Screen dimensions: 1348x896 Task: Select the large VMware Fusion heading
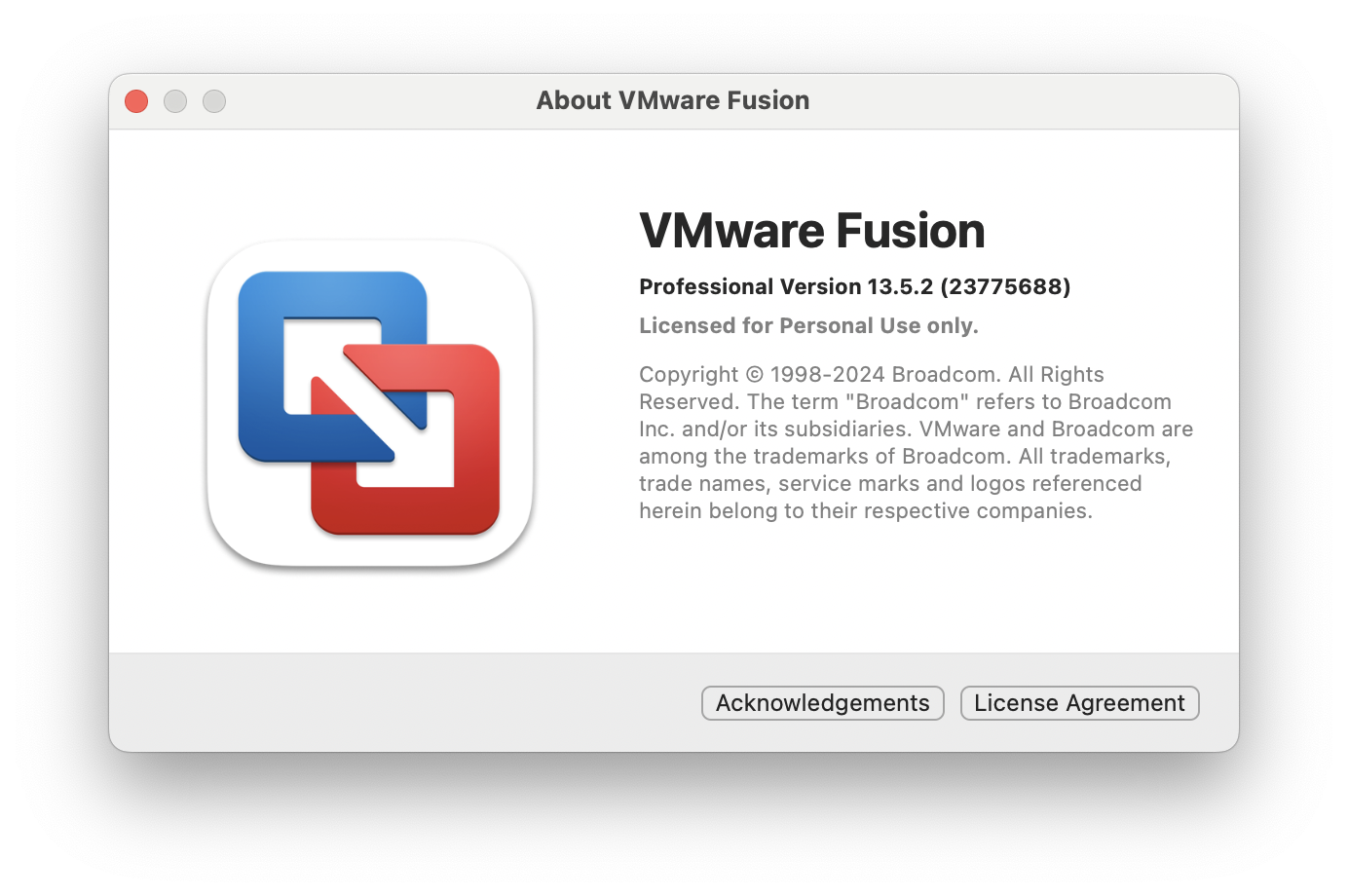pos(812,231)
